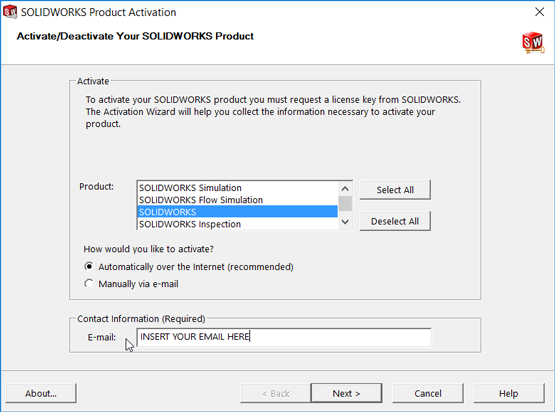This screenshot has width=555, height=412.
Task: Click the disabled Back button
Action: tap(275, 393)
